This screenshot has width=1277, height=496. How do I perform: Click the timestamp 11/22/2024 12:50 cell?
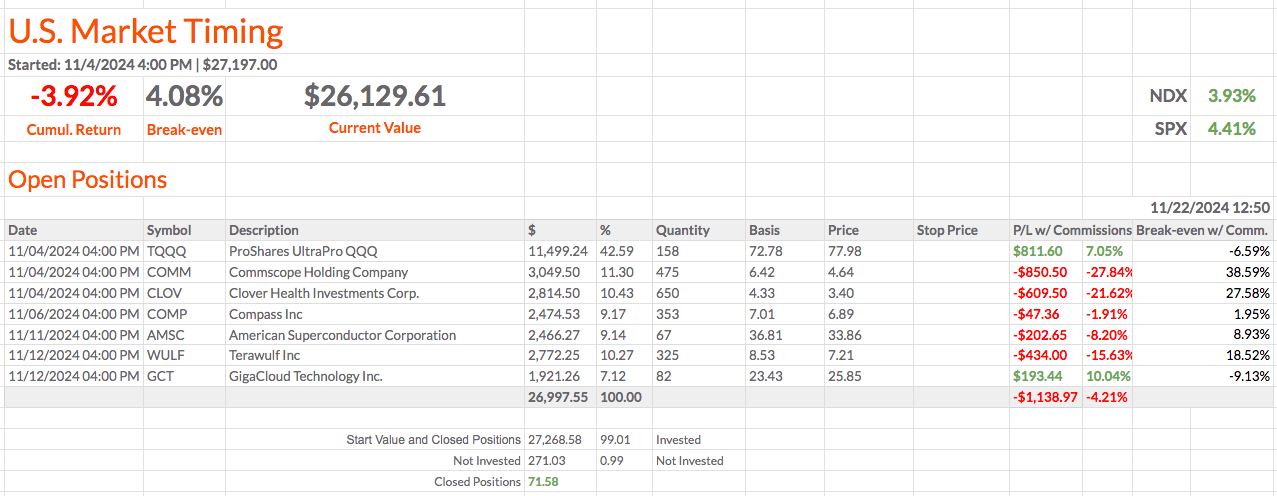coord(1210,208)
